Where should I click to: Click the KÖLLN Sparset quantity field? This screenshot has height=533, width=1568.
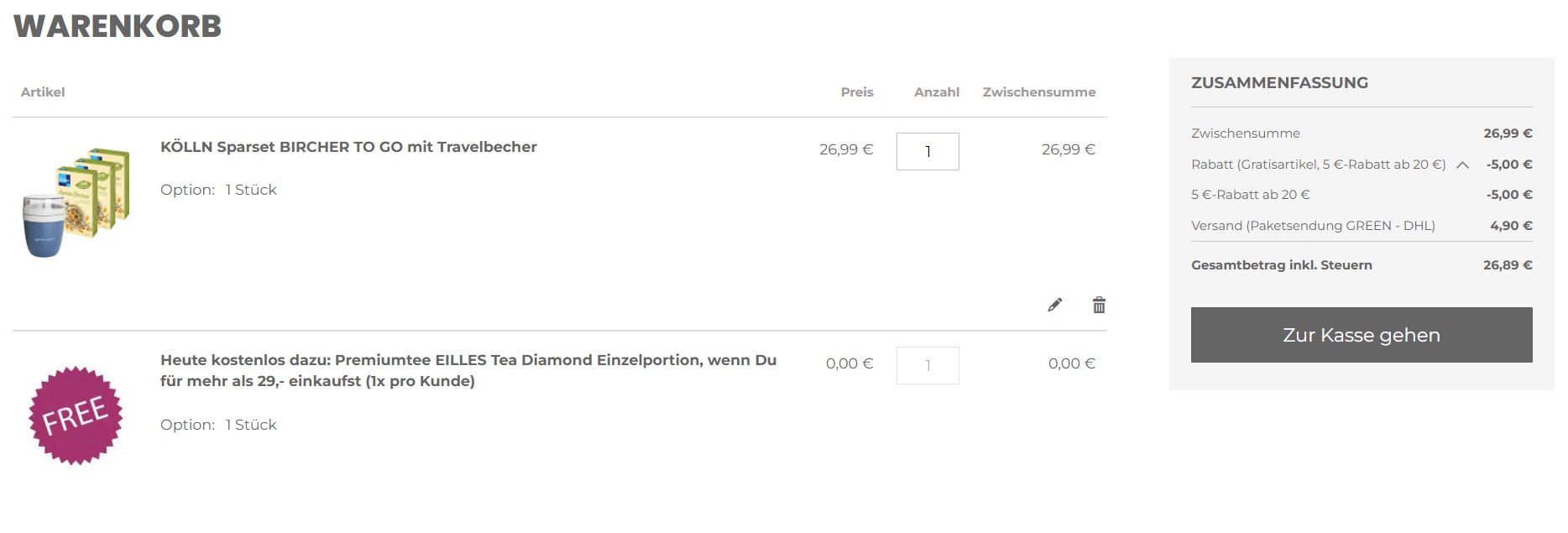928,152
